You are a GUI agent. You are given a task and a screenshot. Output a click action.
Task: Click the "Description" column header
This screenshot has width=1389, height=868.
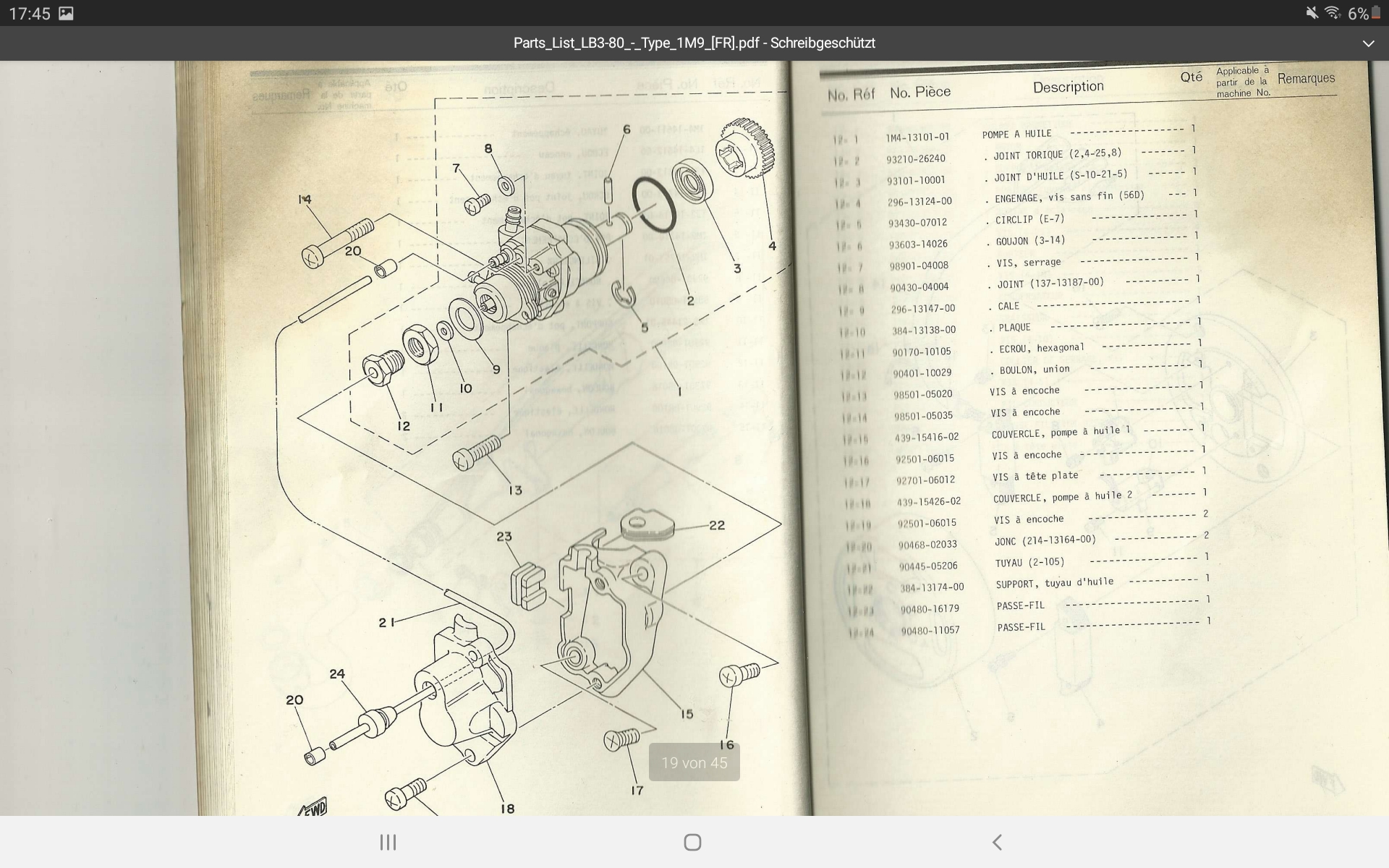pos(1068,88)
